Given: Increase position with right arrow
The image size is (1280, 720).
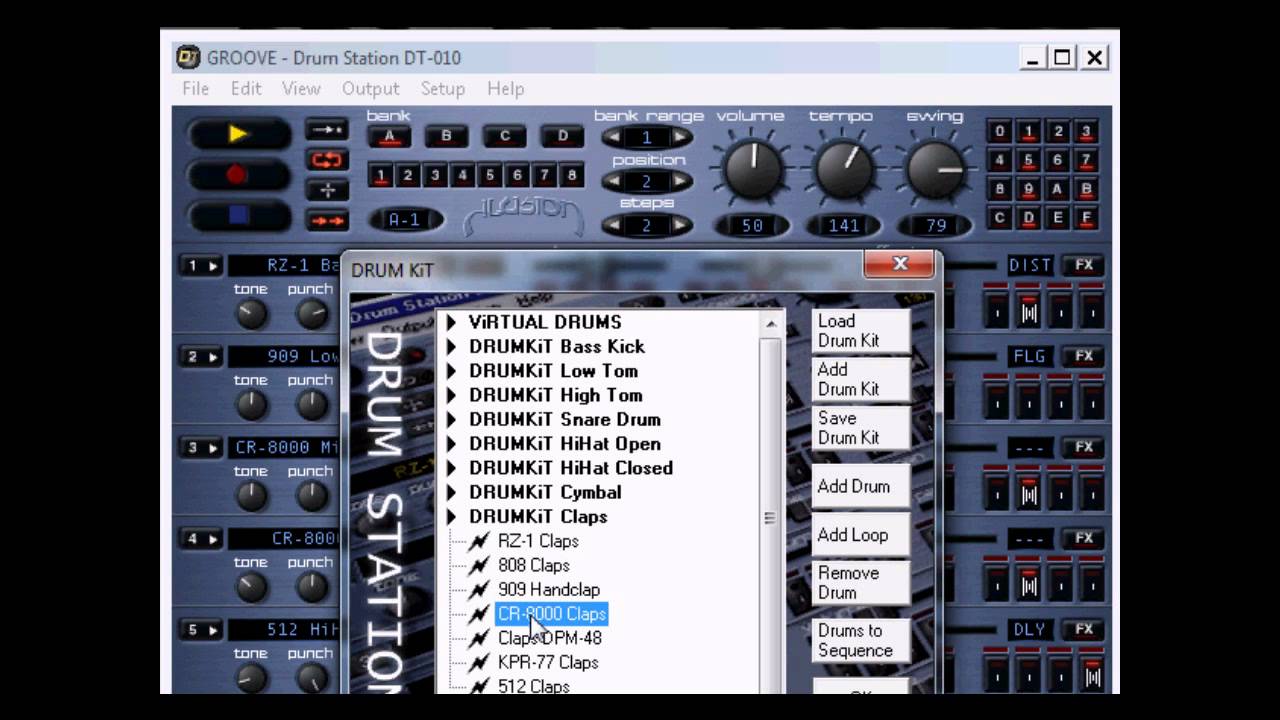Looking at the screenshot, I should click(x=680, y=181).
